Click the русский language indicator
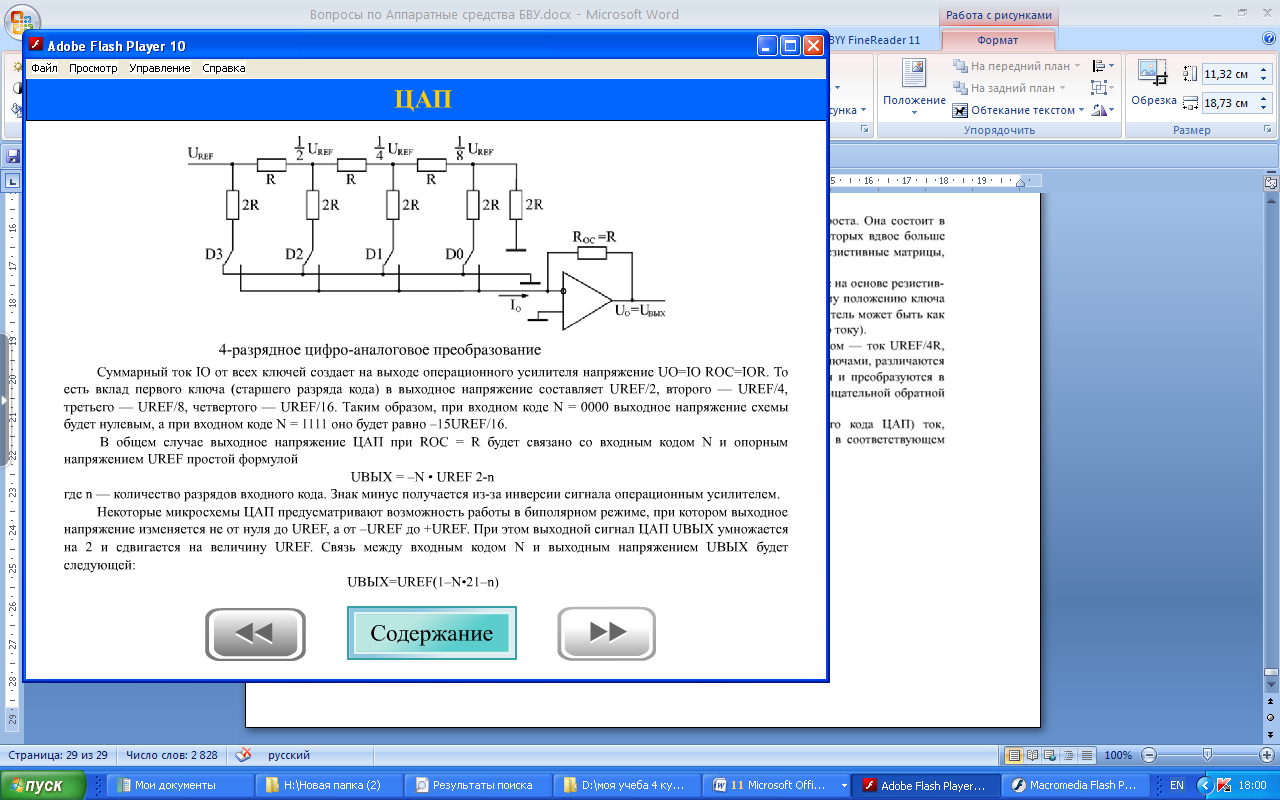This screenshot has height=800, width=1280. (x=290, y=755)
